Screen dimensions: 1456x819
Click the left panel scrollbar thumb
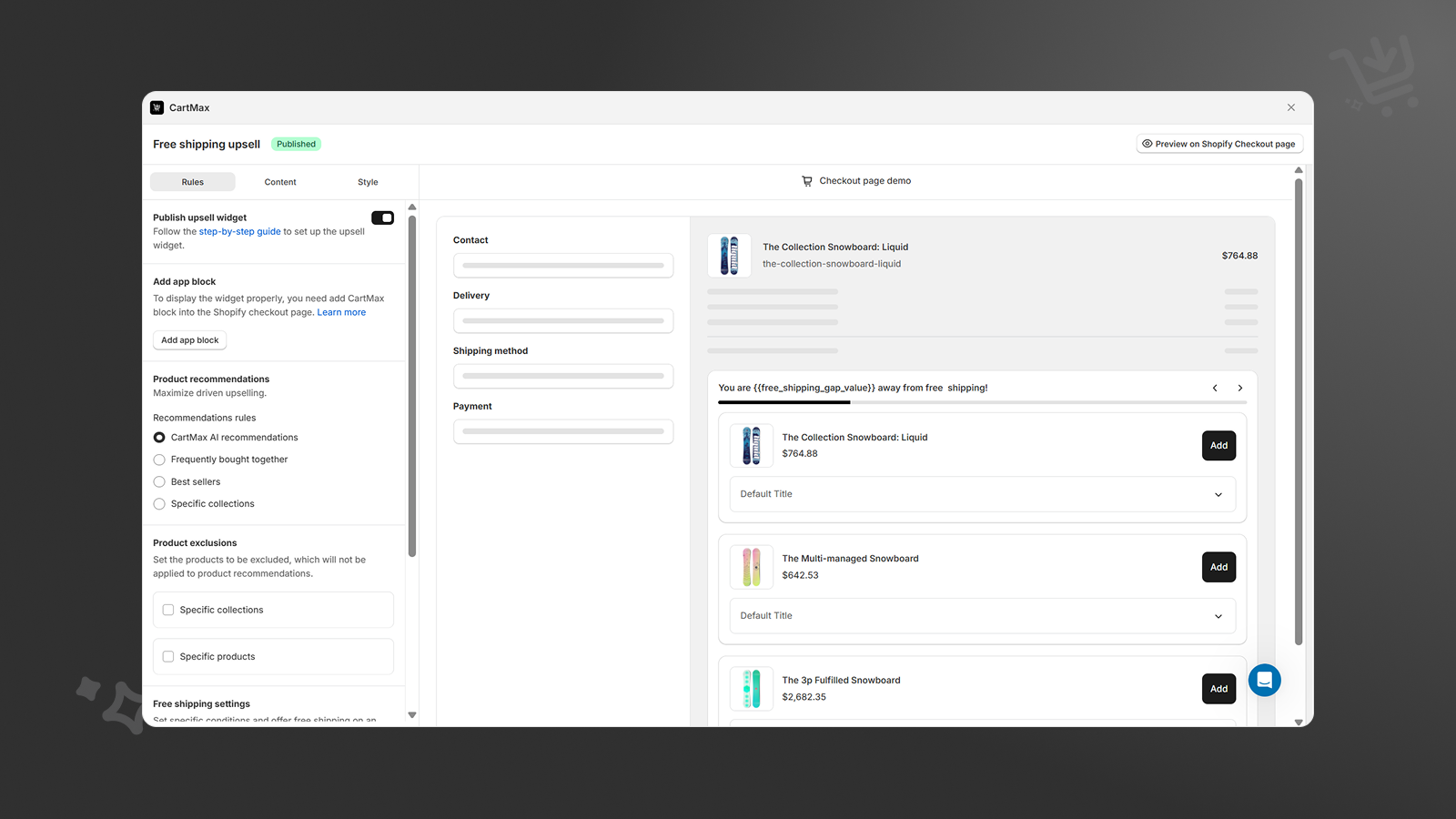(x=412, y=386)
